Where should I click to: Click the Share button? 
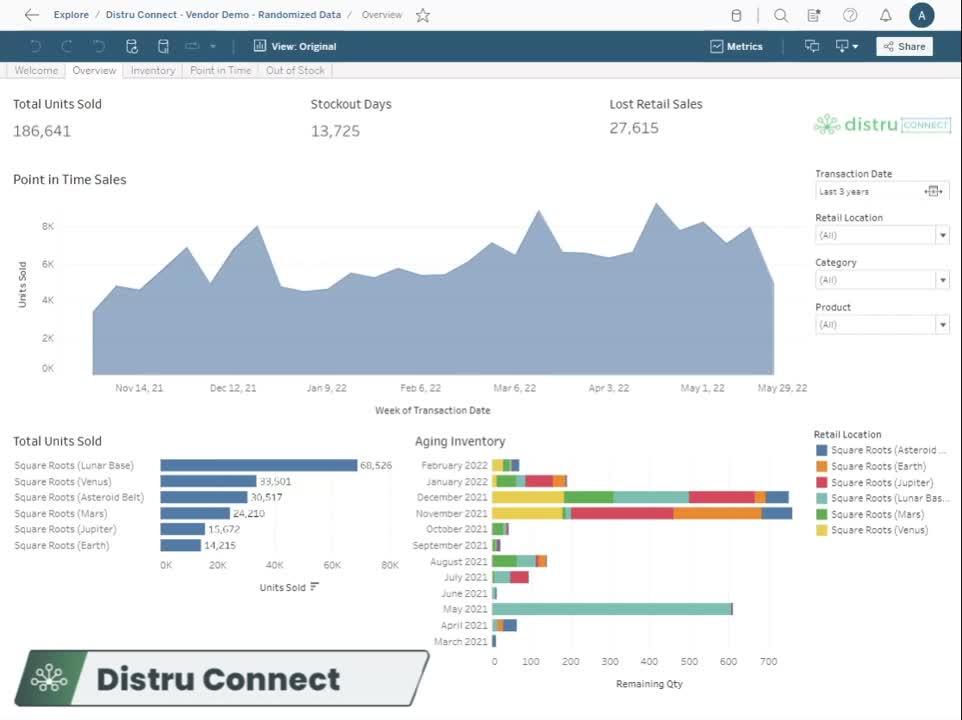[903, 46]
